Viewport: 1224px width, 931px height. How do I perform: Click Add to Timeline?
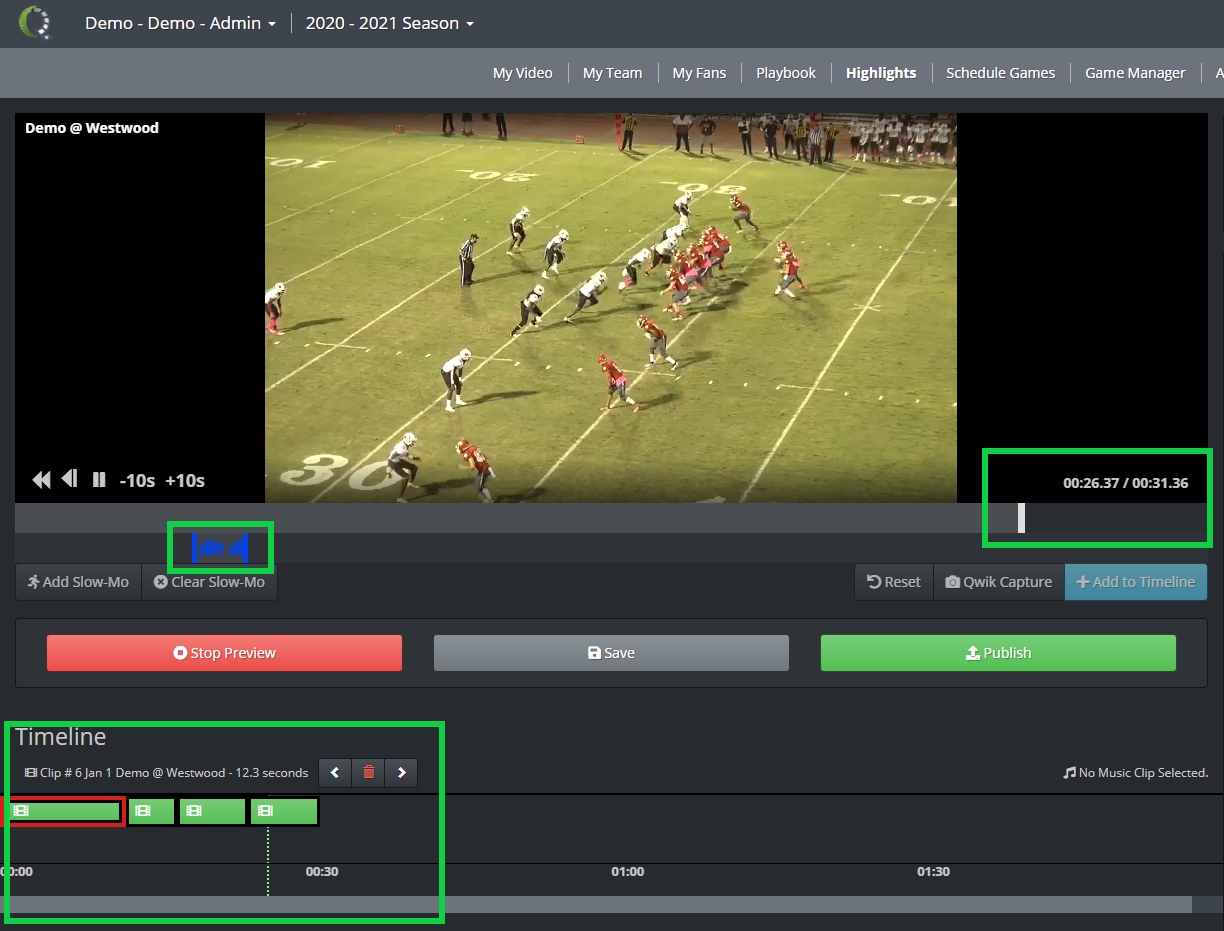coord(1136,581)
